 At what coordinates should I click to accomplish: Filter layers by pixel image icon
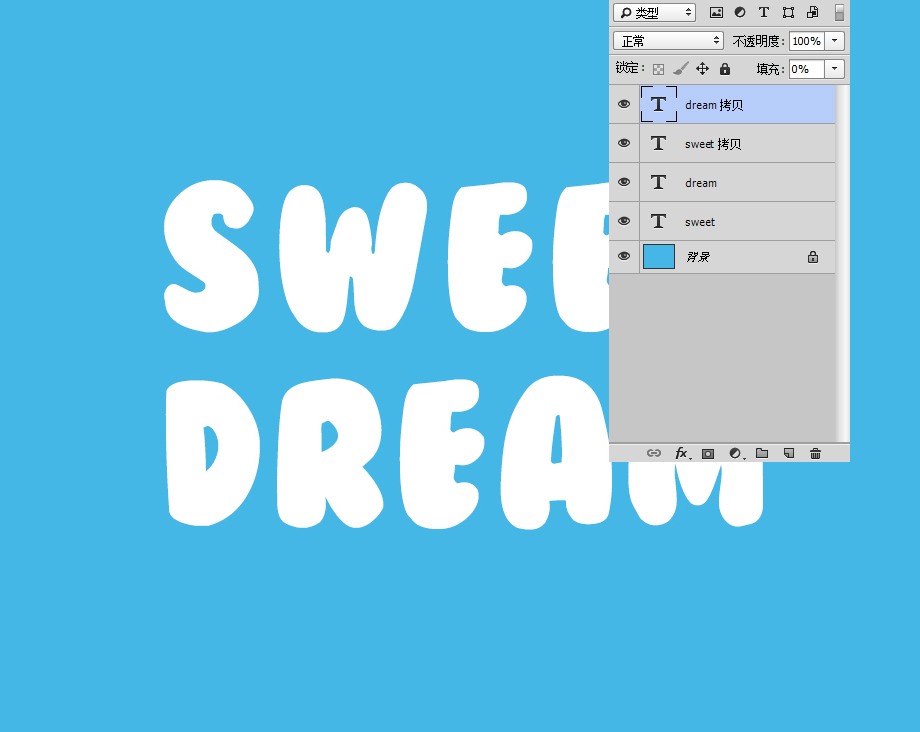point(716,12)
